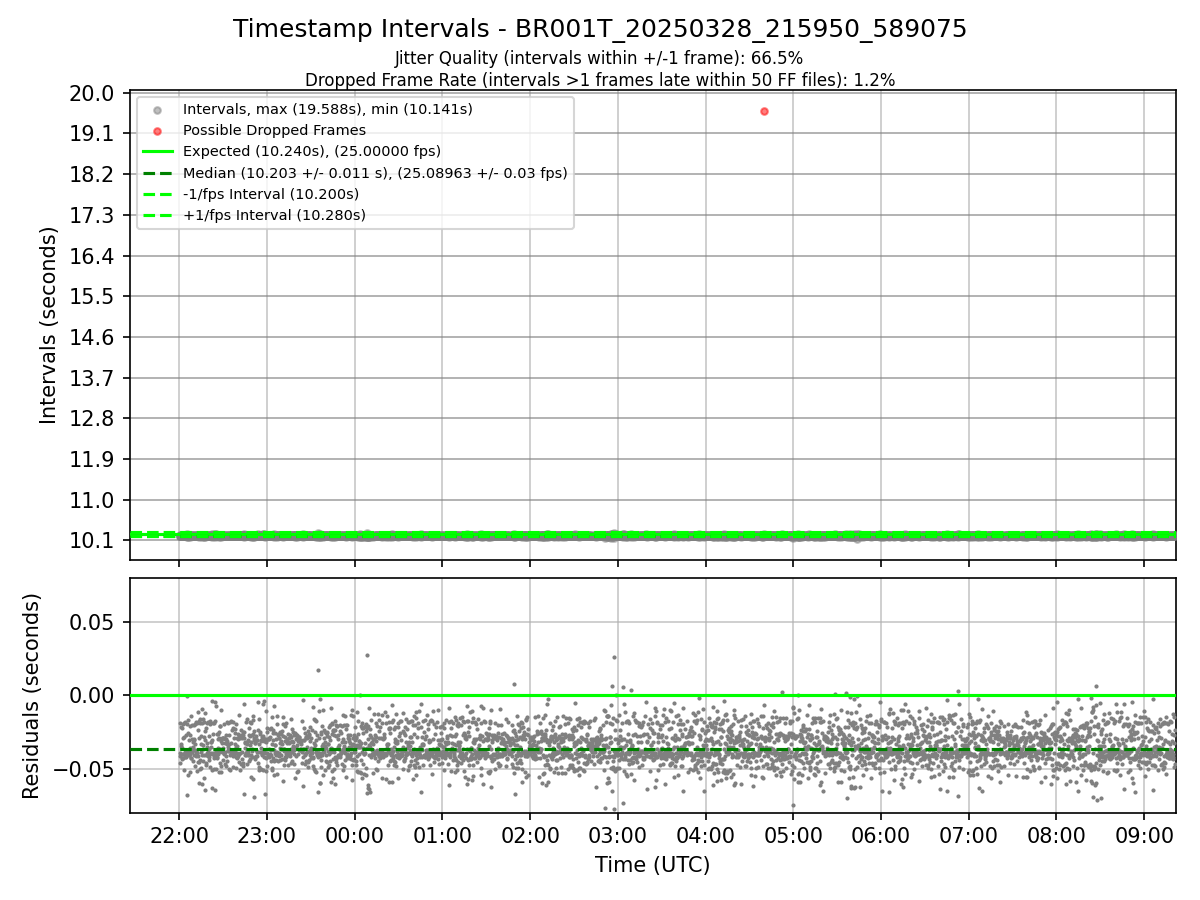Screen dimensions: 1200x900
Task: Click the 02:00 time tick label
Action: pos(530,833)
